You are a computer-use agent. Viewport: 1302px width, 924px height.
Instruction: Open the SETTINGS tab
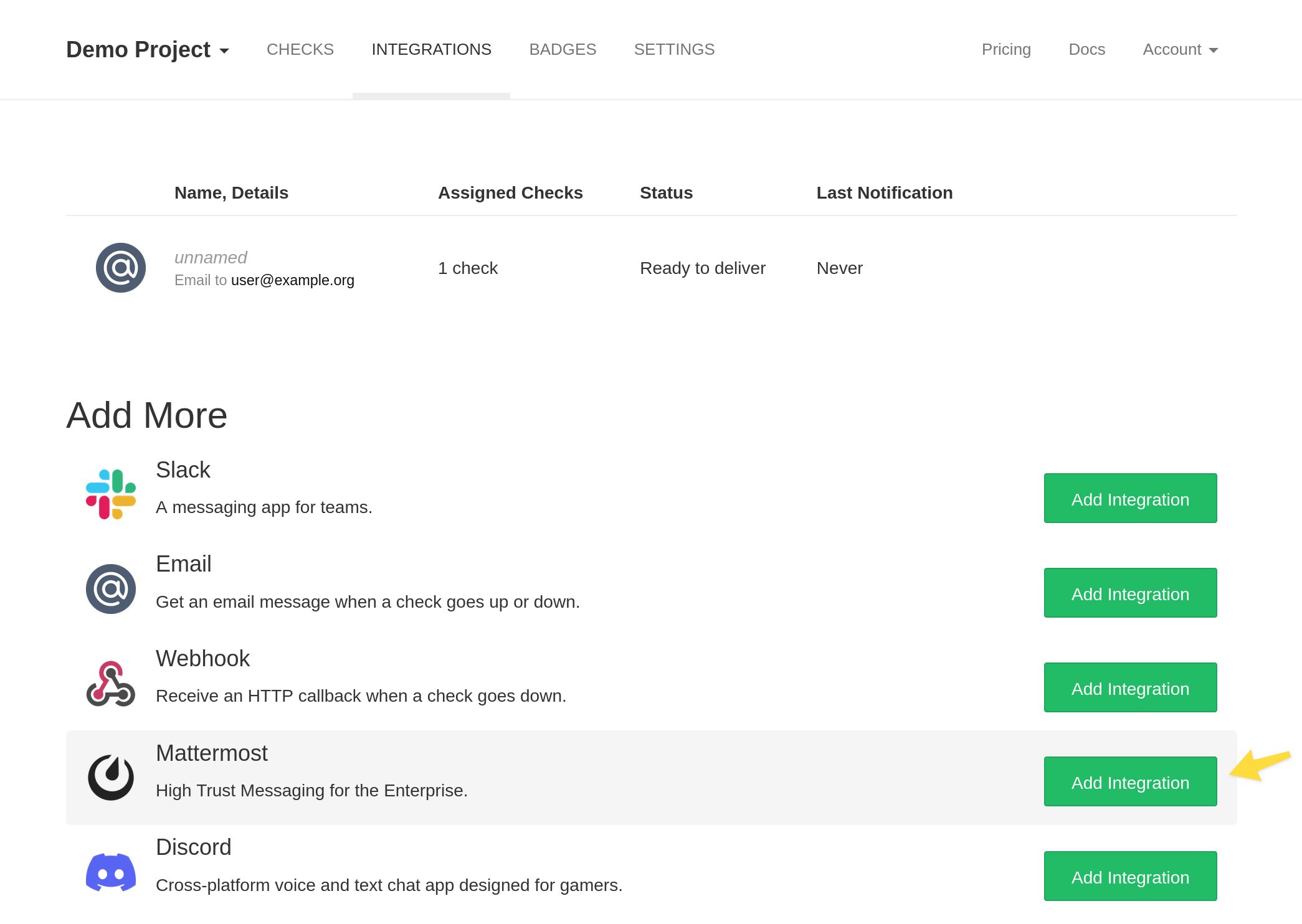[x=674, y=49]
